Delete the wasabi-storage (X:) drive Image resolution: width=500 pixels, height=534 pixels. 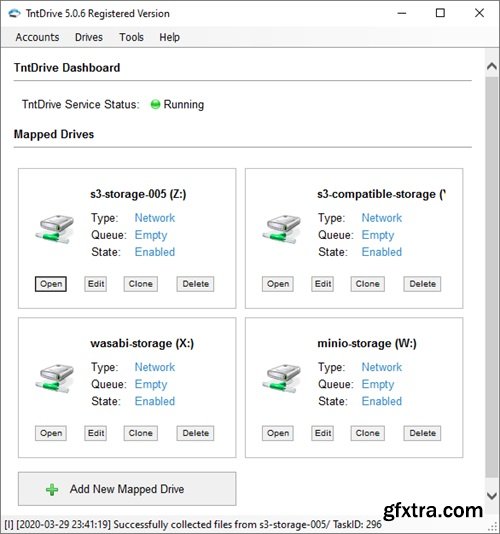pos(195,433)
